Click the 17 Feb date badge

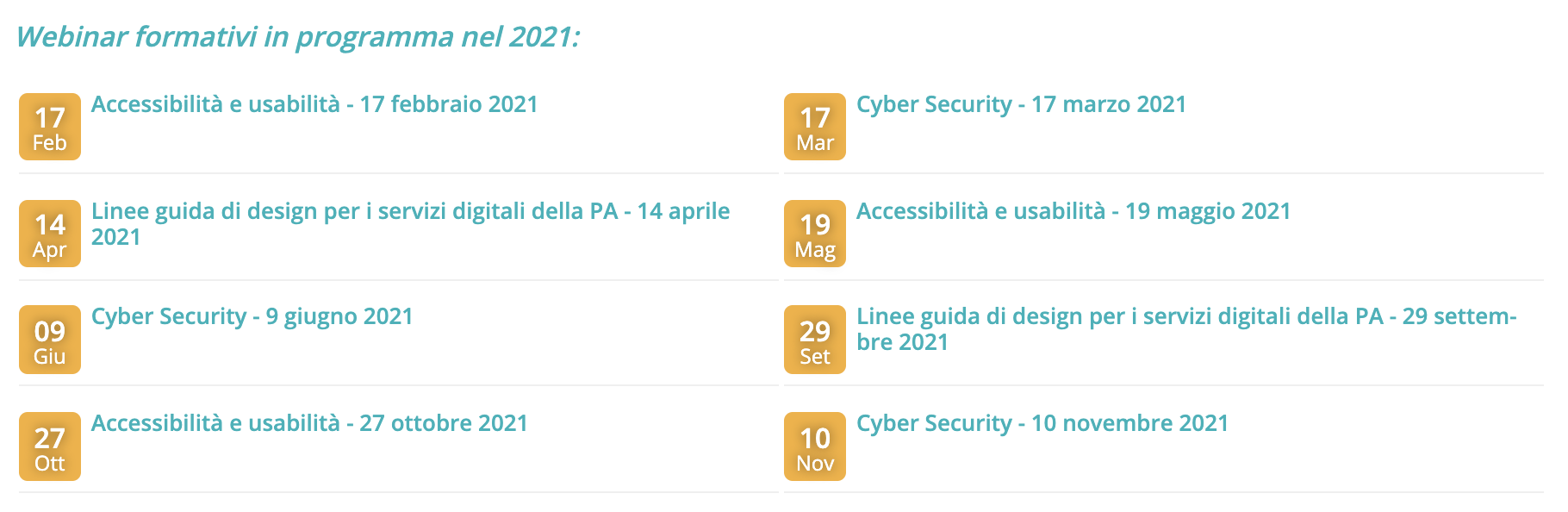click(50, 127)
